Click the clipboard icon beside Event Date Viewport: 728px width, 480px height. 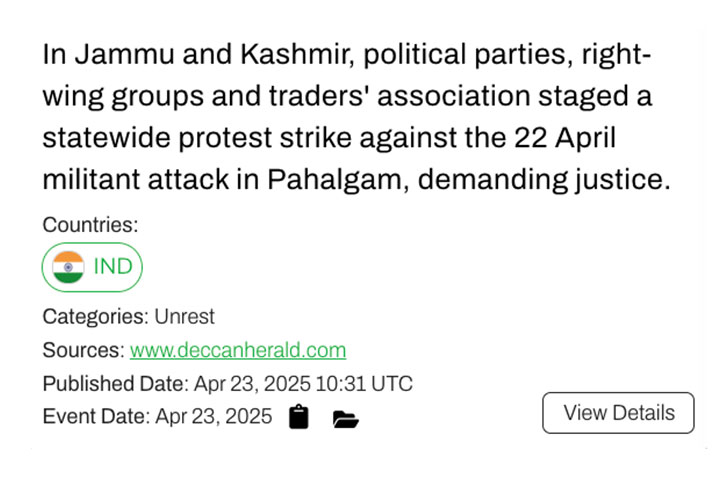(298, 417)
